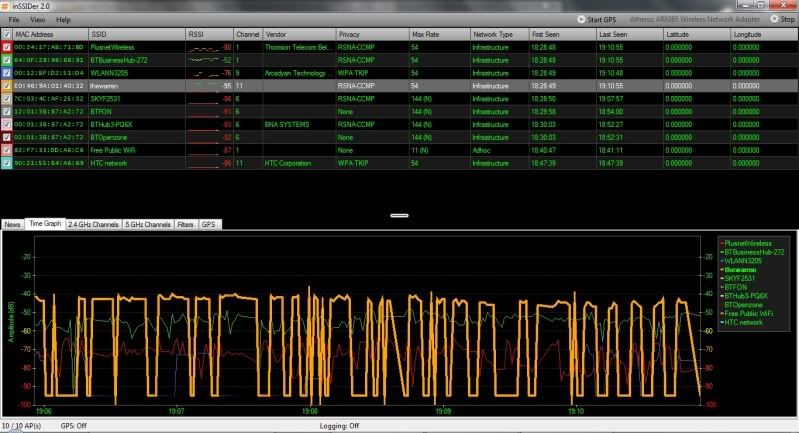Select the thewarren SSID cell
This screenshot has height=433, width=799.
coord(137,86)
